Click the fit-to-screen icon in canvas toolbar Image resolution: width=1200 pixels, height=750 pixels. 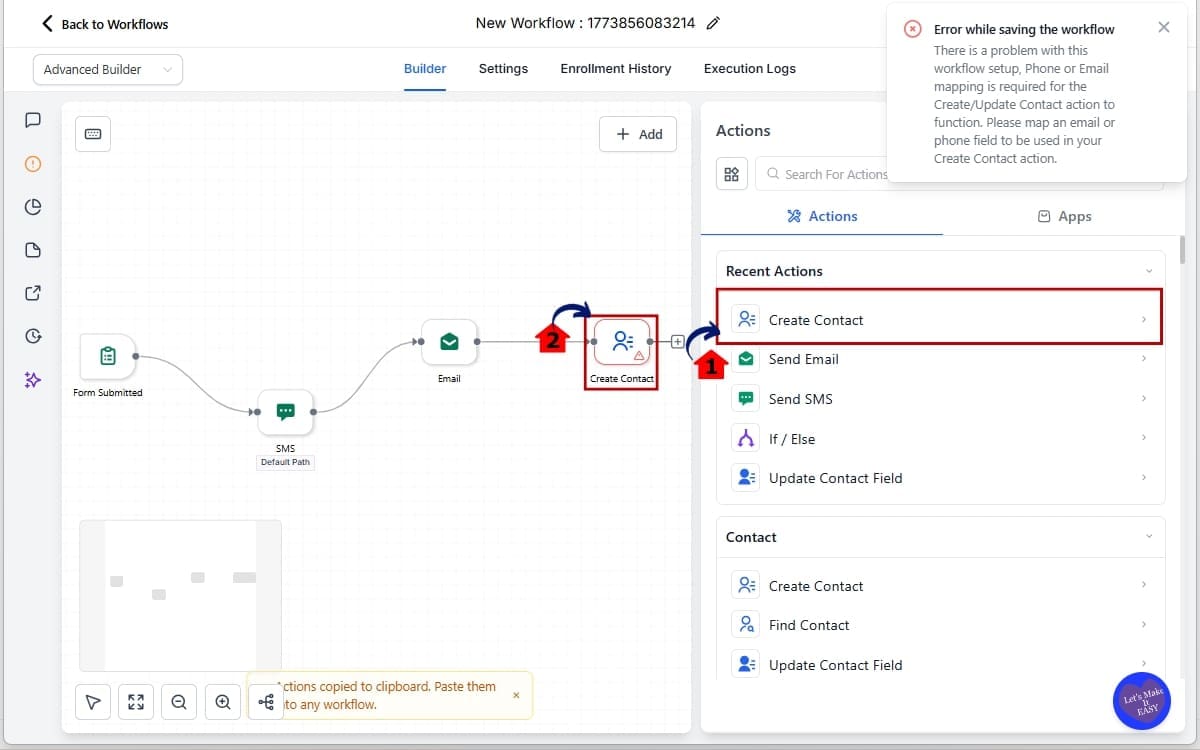point(136,702)
